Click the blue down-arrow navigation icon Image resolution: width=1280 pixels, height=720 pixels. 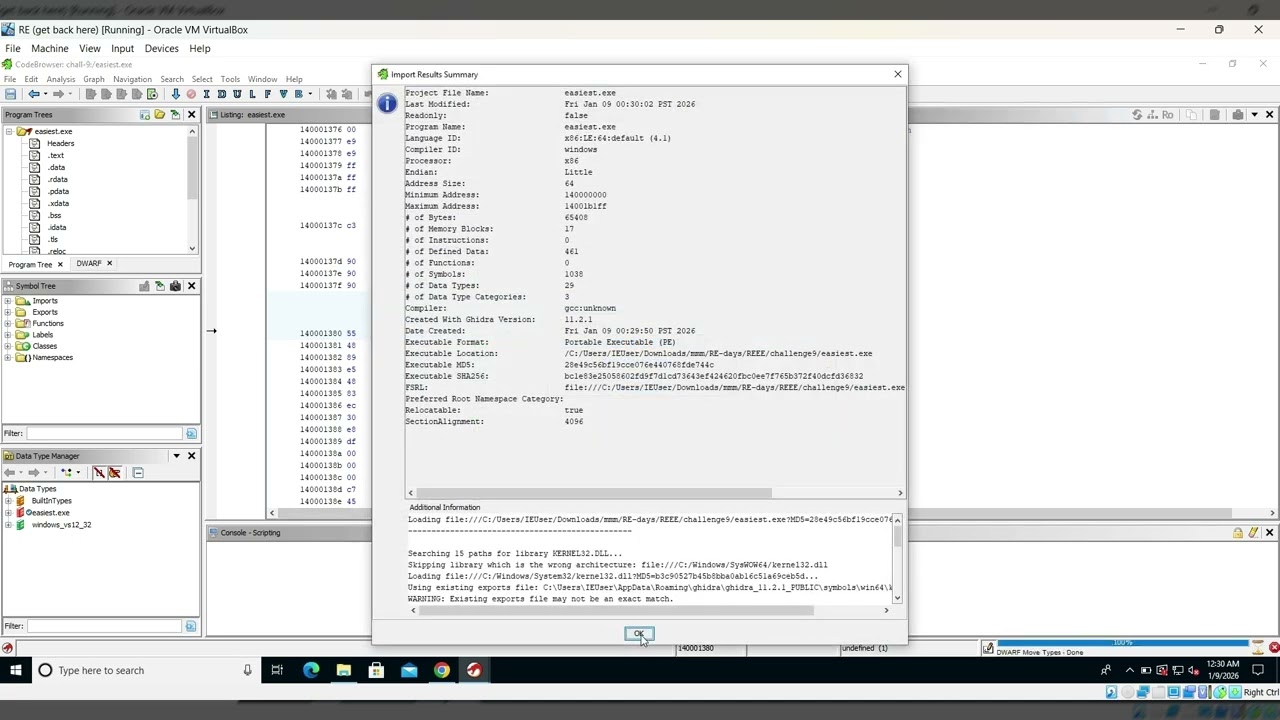click(x=175, y=94)
